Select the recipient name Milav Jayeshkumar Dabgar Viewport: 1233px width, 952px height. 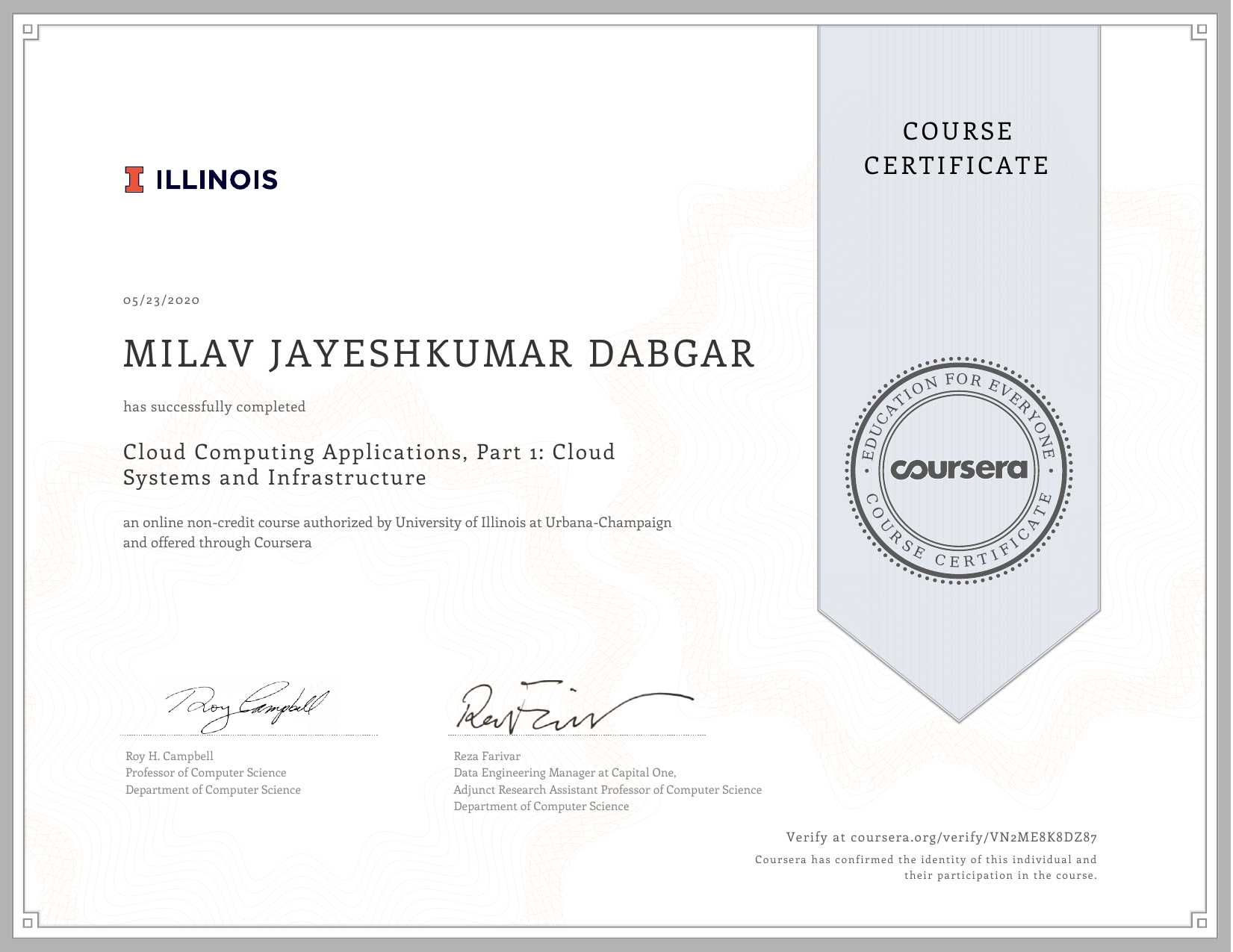point(439,354)
